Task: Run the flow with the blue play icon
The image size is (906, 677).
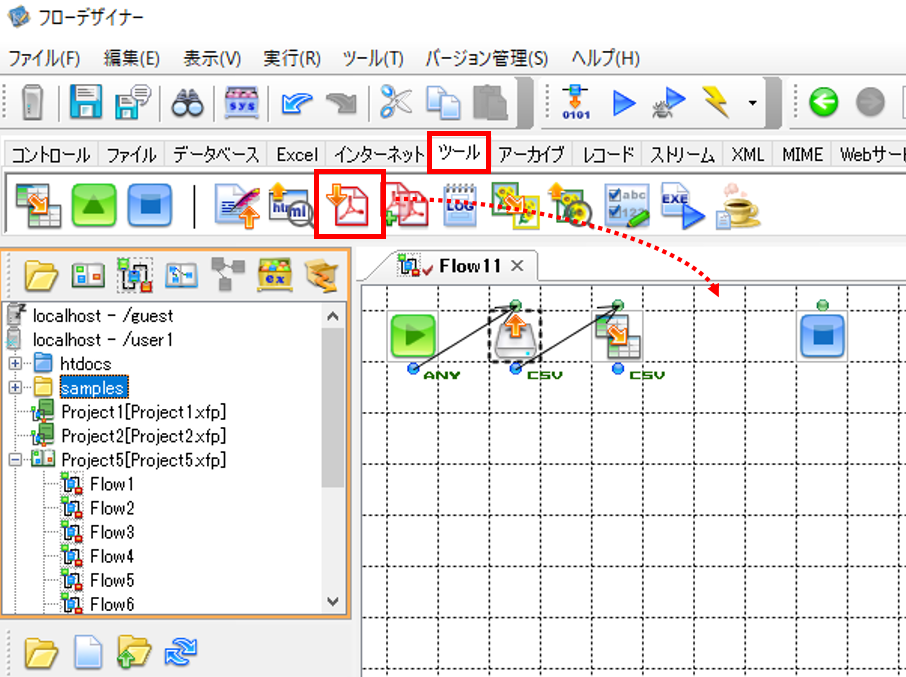Action: 623,103
